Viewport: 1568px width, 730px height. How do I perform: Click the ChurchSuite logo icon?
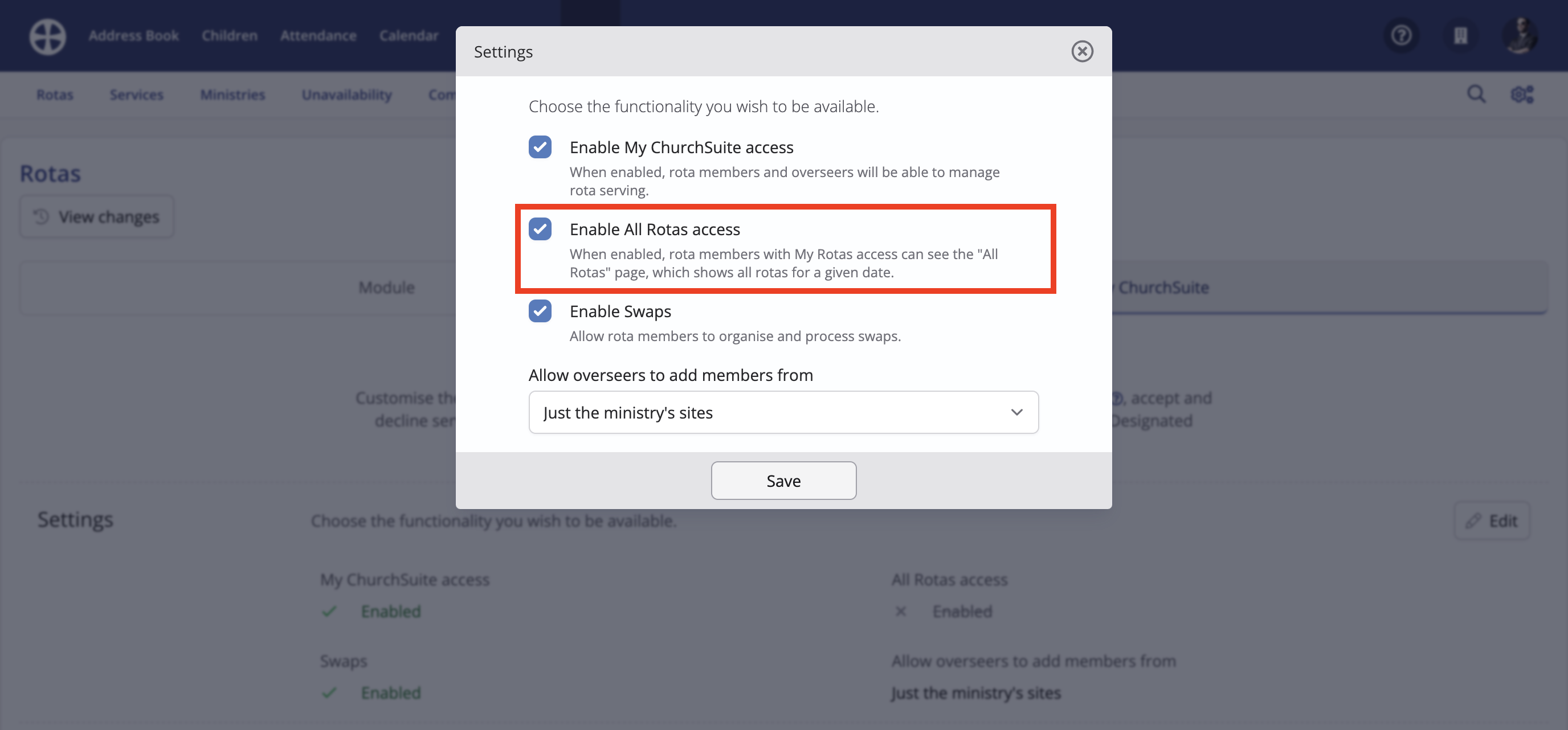pos(47,36)
